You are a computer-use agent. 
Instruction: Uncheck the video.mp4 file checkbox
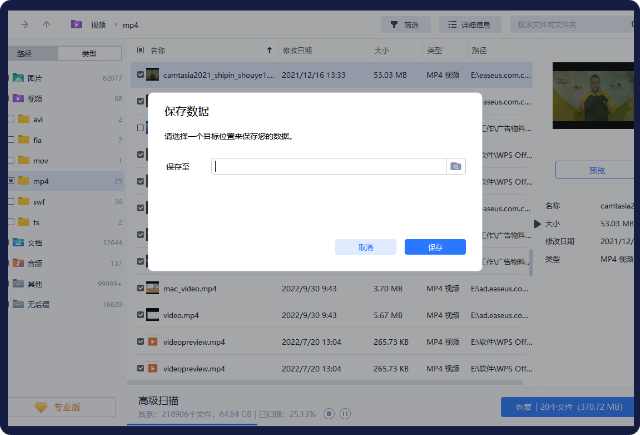click(140, 314)
